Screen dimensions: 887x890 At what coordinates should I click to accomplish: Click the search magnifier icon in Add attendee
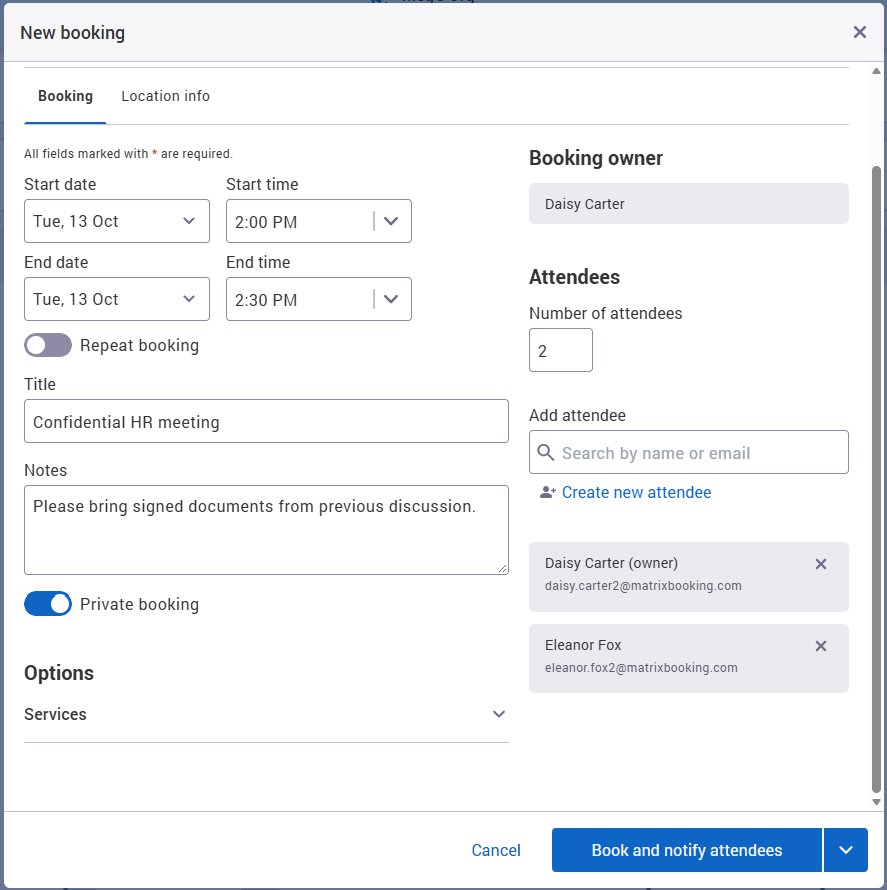click(545, 452)
